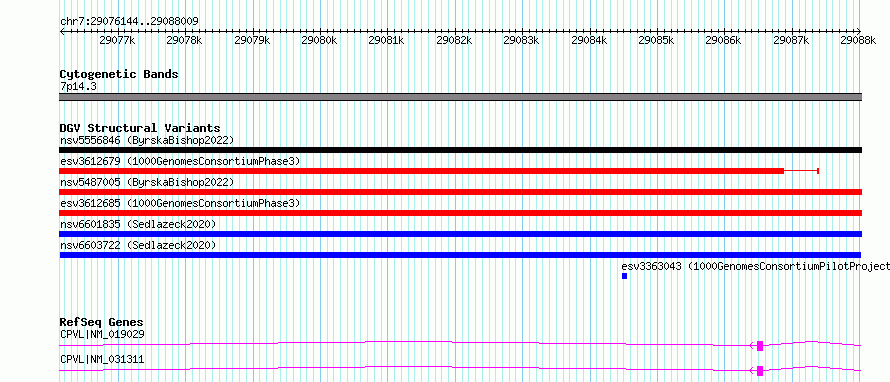Click the 29087k ruler tick label
Viewport: 890px width, 382px height.
[791, 40]
